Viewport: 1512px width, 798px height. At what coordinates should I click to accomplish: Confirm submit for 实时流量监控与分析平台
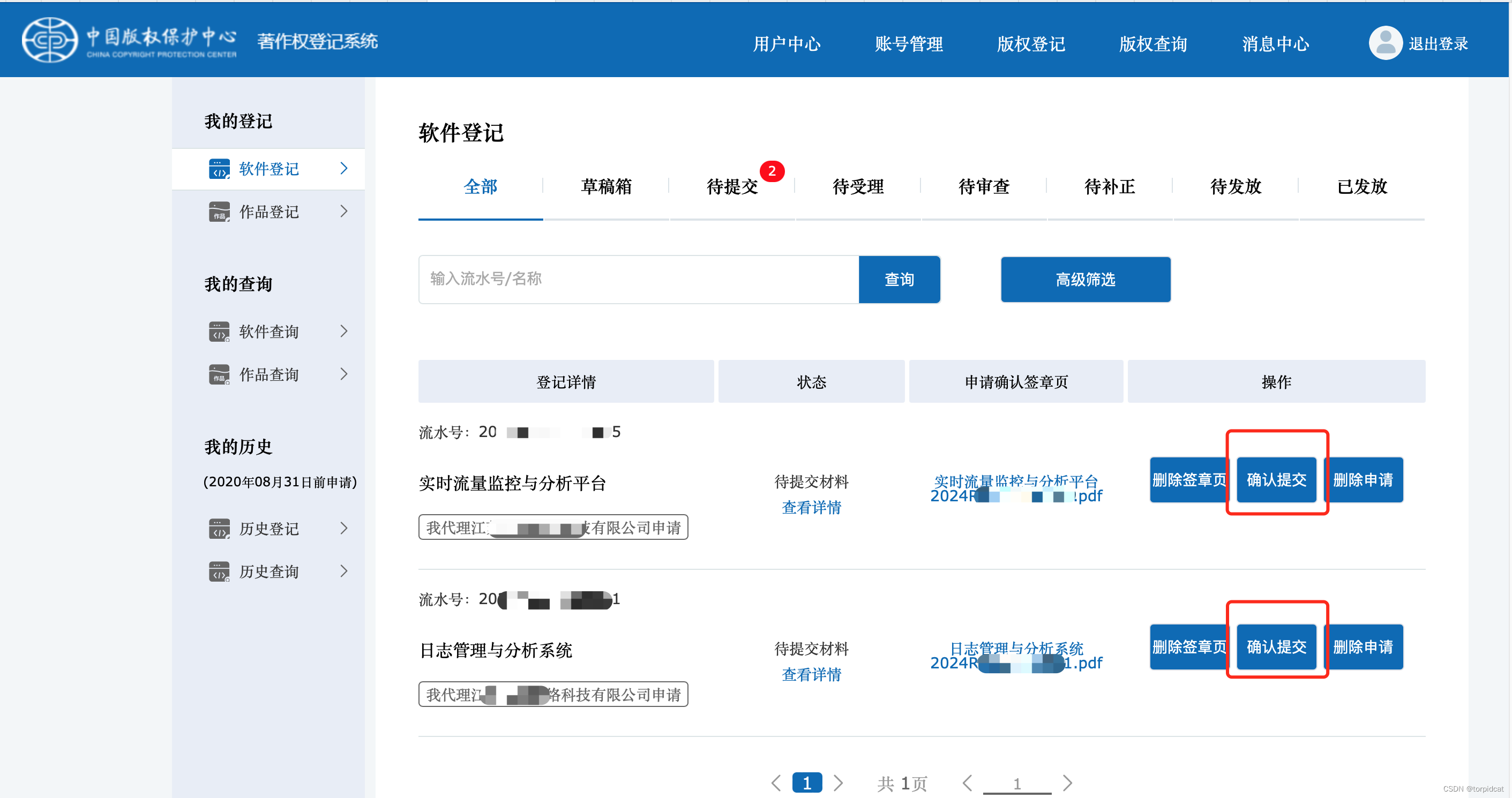(1276, 480)
